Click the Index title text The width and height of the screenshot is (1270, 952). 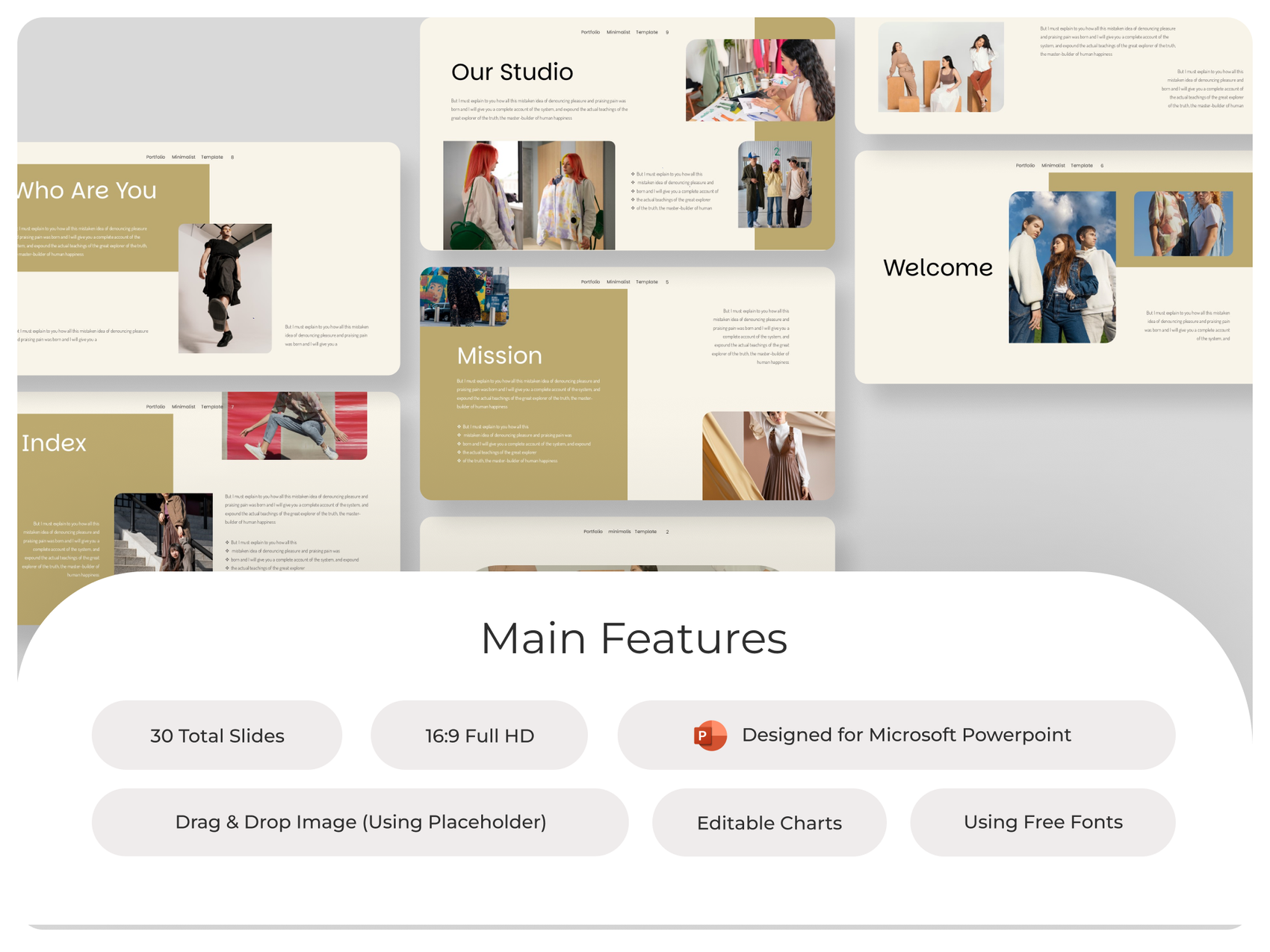pyautogui.click(x=54, y=443)
